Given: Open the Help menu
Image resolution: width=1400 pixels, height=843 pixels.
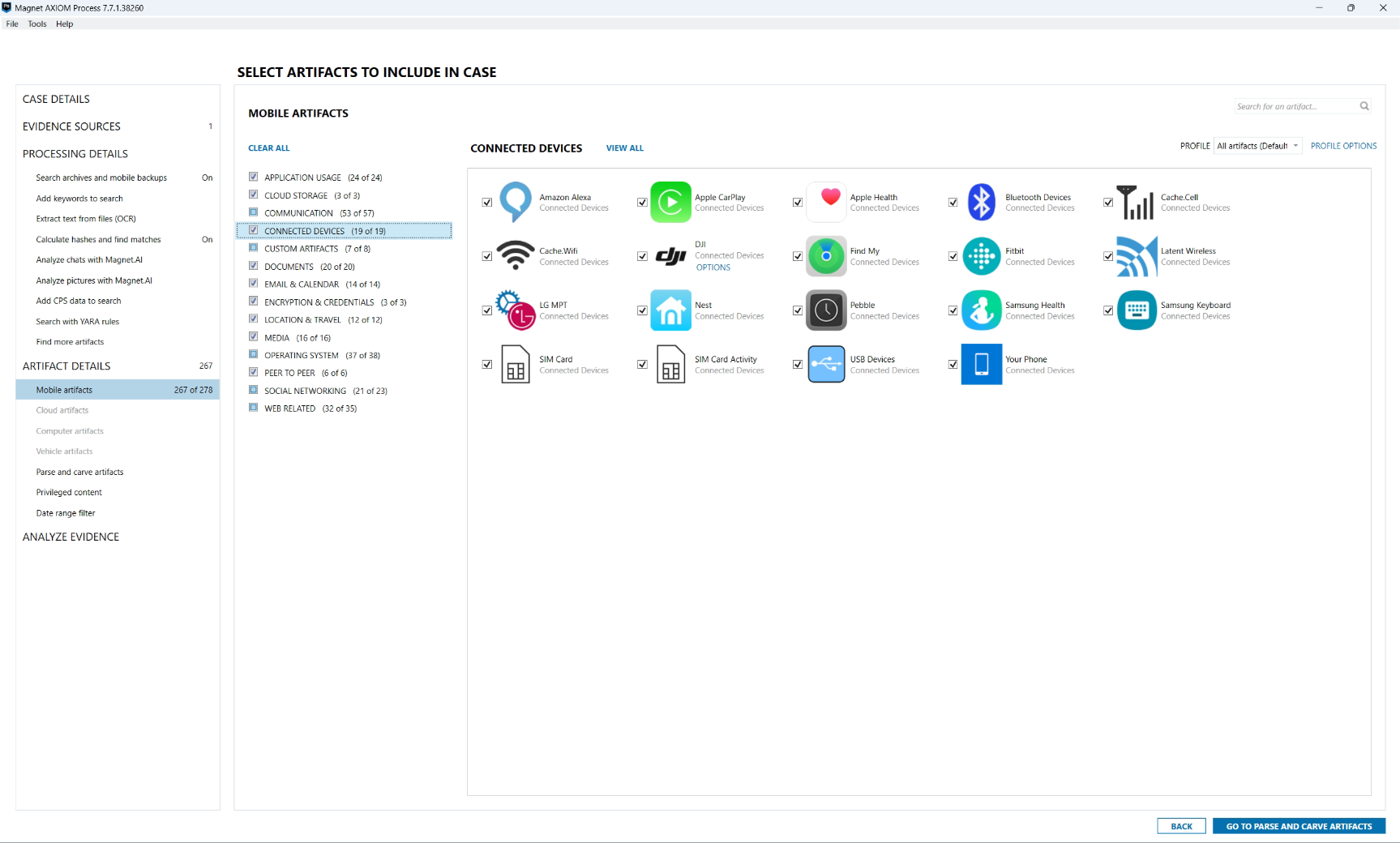Looking at the screenshot, I should 65,24.
